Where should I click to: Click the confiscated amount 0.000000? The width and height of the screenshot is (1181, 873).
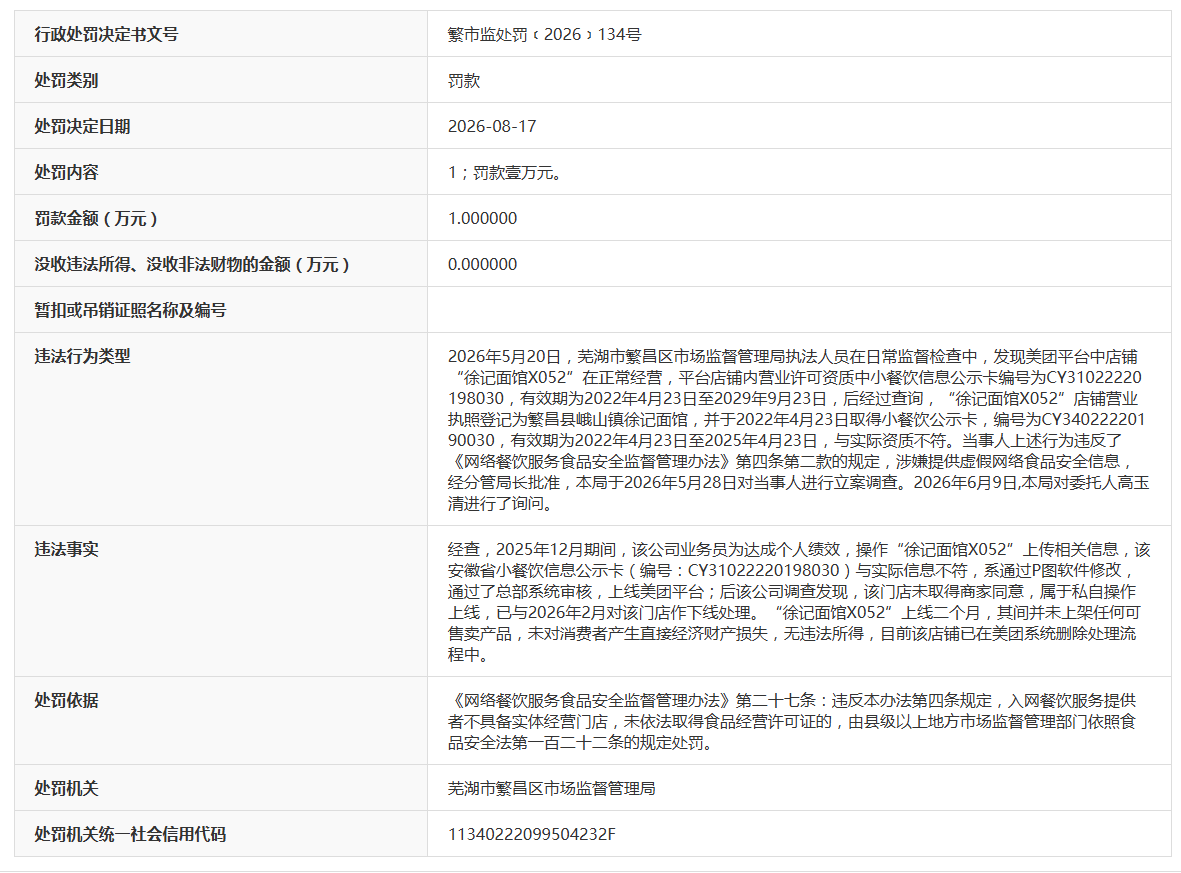(482, 264)
